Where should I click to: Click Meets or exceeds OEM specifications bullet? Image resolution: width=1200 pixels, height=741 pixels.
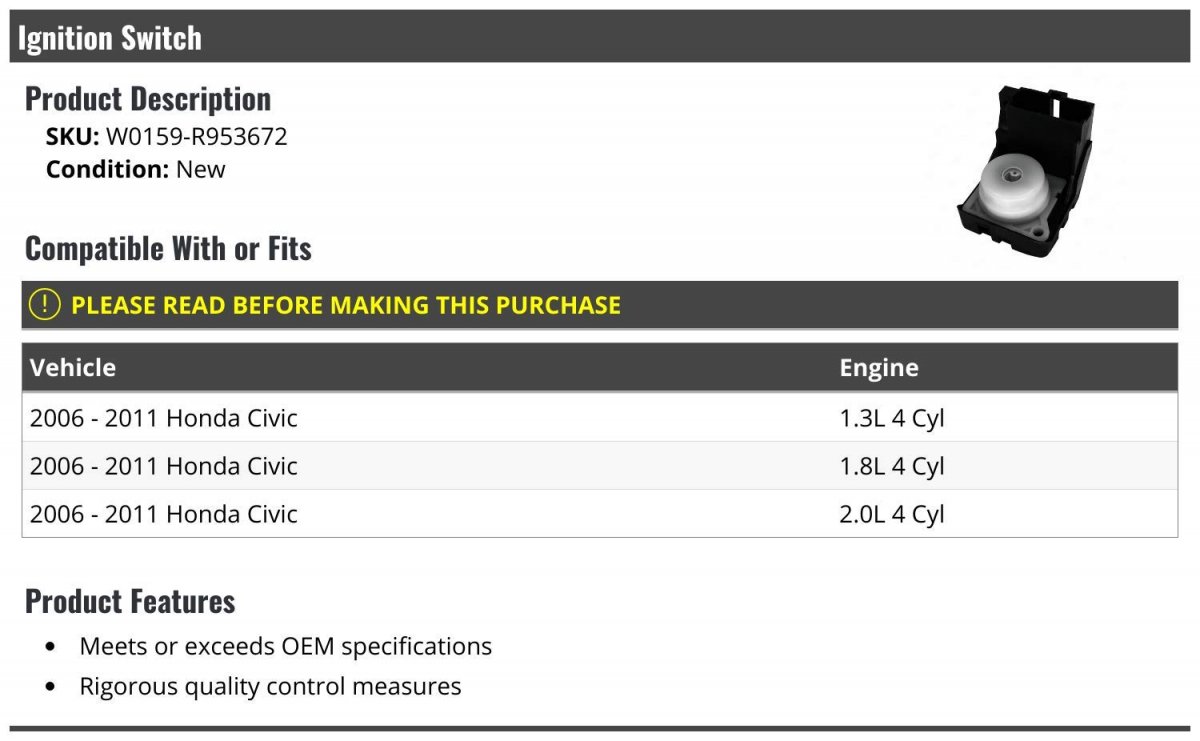[x=286, y=646]
